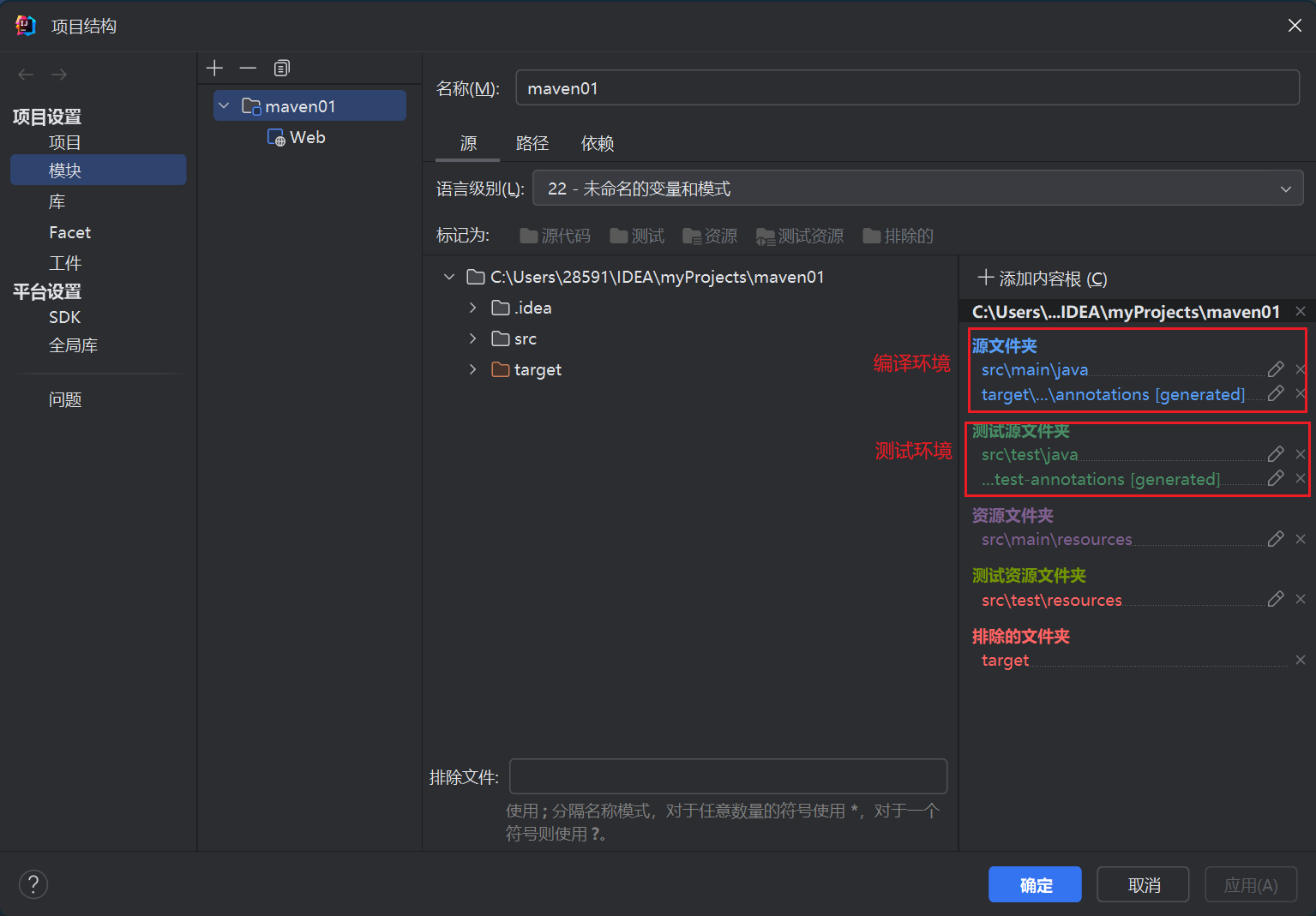Click the 应用(A) button
The image size is (1316, 916).
click(x=1251, y=884)
